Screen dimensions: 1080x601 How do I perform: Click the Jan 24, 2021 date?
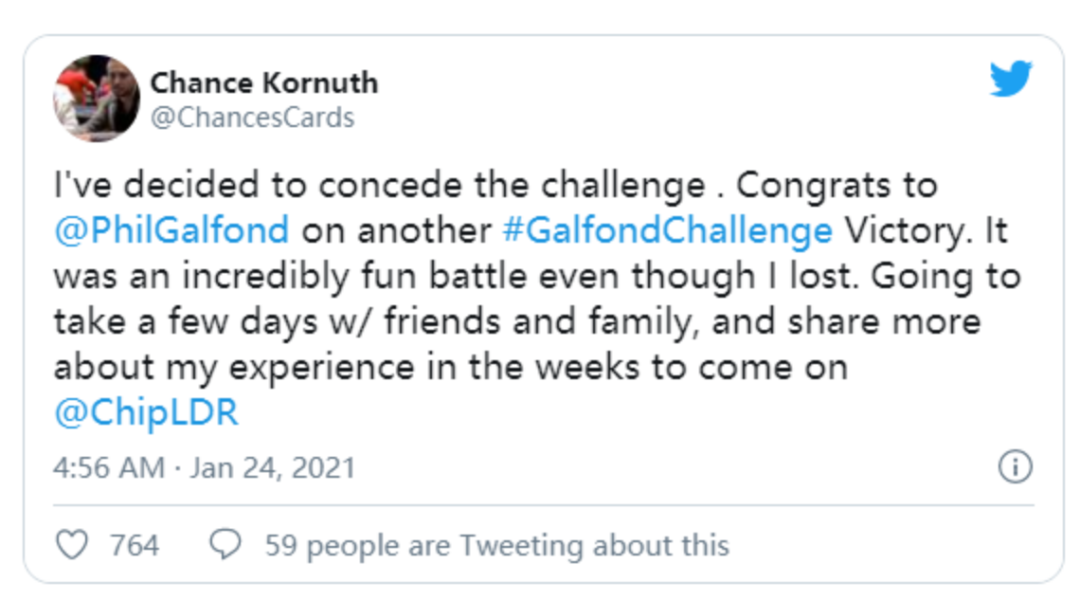(272, 468)
